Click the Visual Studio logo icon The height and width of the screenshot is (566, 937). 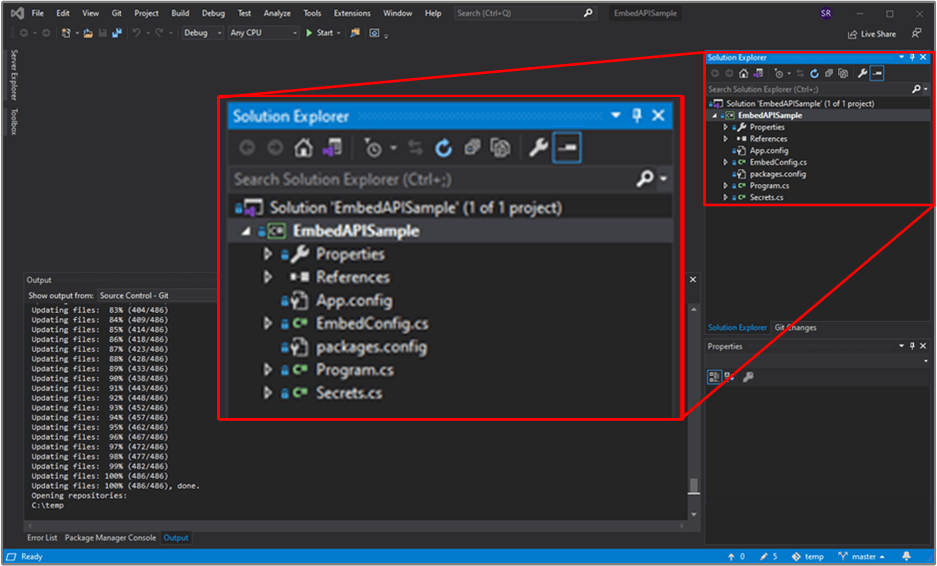pyautogui.click(x=17, y=13)
